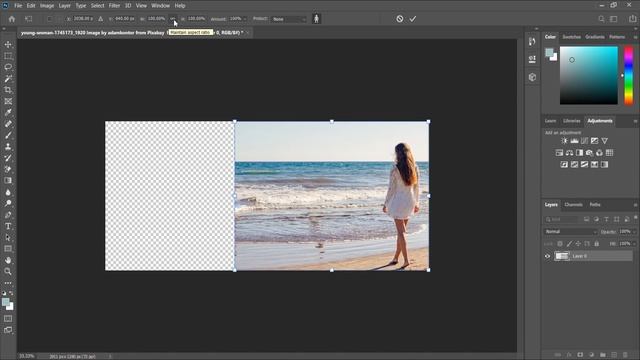Select the Clone Stamp tool
The image size is (640, 360).
8,147
